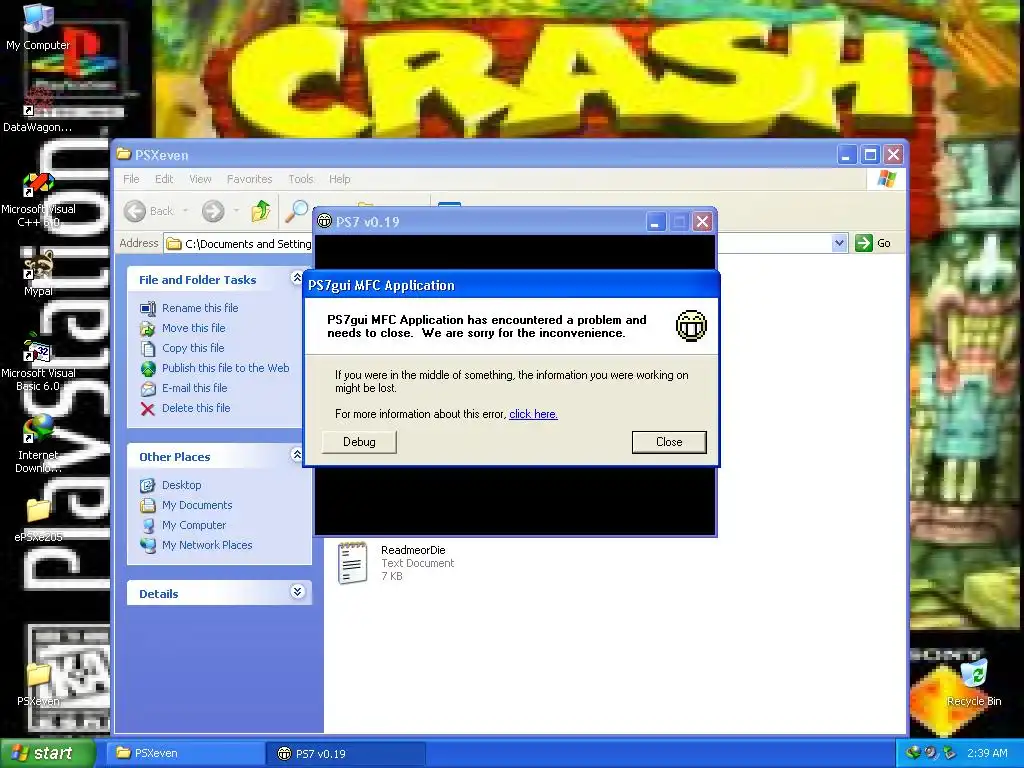Open Forward history dropdown arrow
The image size is (1024, 768).
click(236, 211)
